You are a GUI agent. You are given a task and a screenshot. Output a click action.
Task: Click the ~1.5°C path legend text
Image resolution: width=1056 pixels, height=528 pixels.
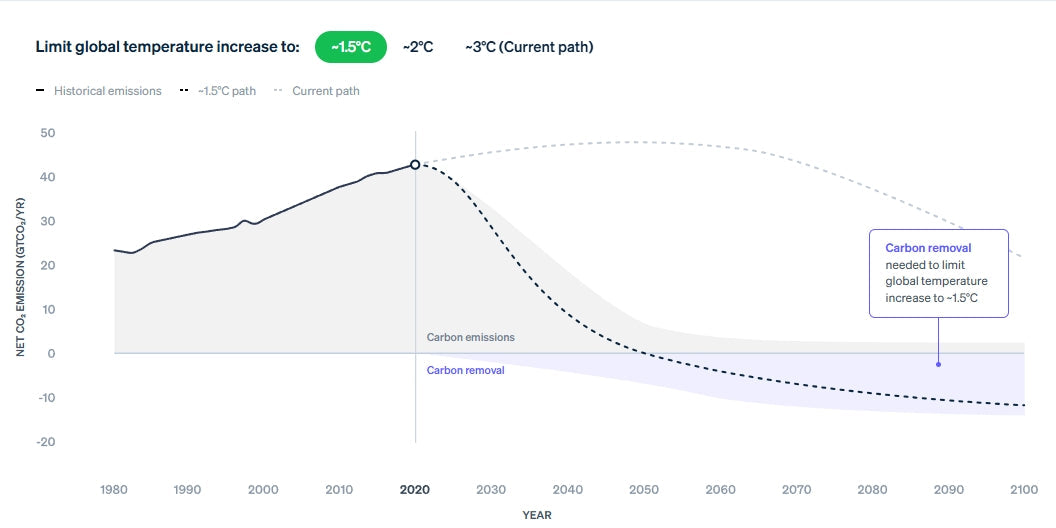coord(227,91)
